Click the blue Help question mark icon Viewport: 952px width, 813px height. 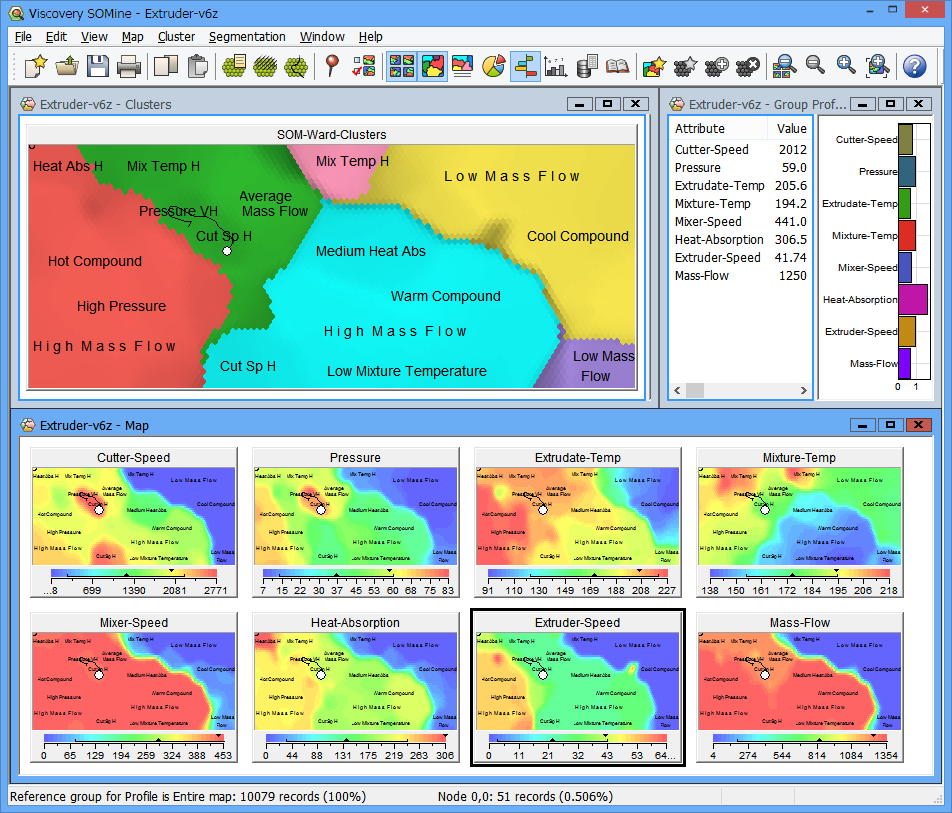coord(914,66)
